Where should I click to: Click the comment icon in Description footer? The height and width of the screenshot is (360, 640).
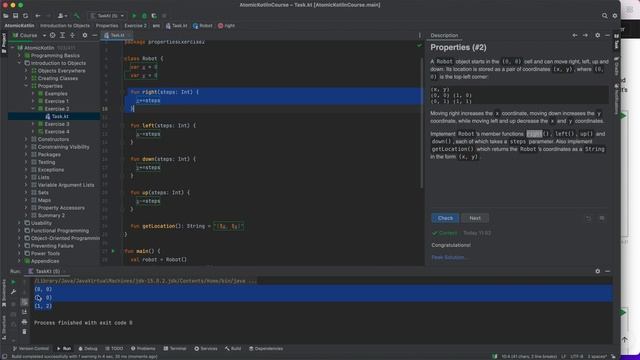[x=602, y=218]
